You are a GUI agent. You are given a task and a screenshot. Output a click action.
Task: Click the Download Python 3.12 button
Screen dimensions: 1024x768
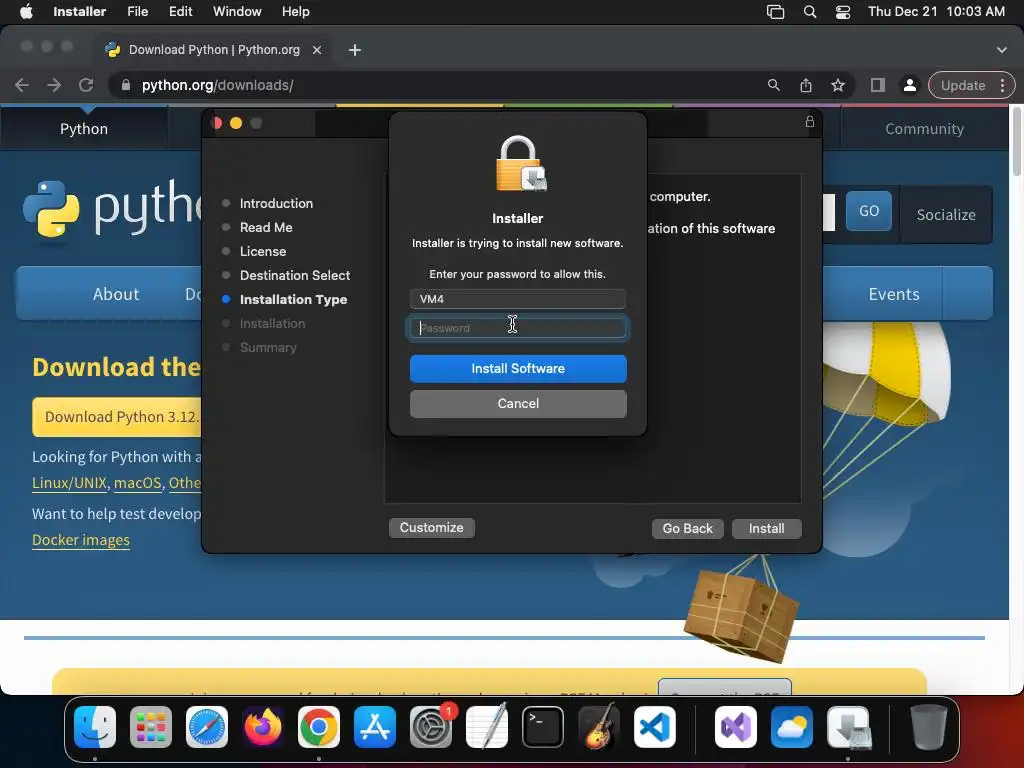tap(118, 417)
